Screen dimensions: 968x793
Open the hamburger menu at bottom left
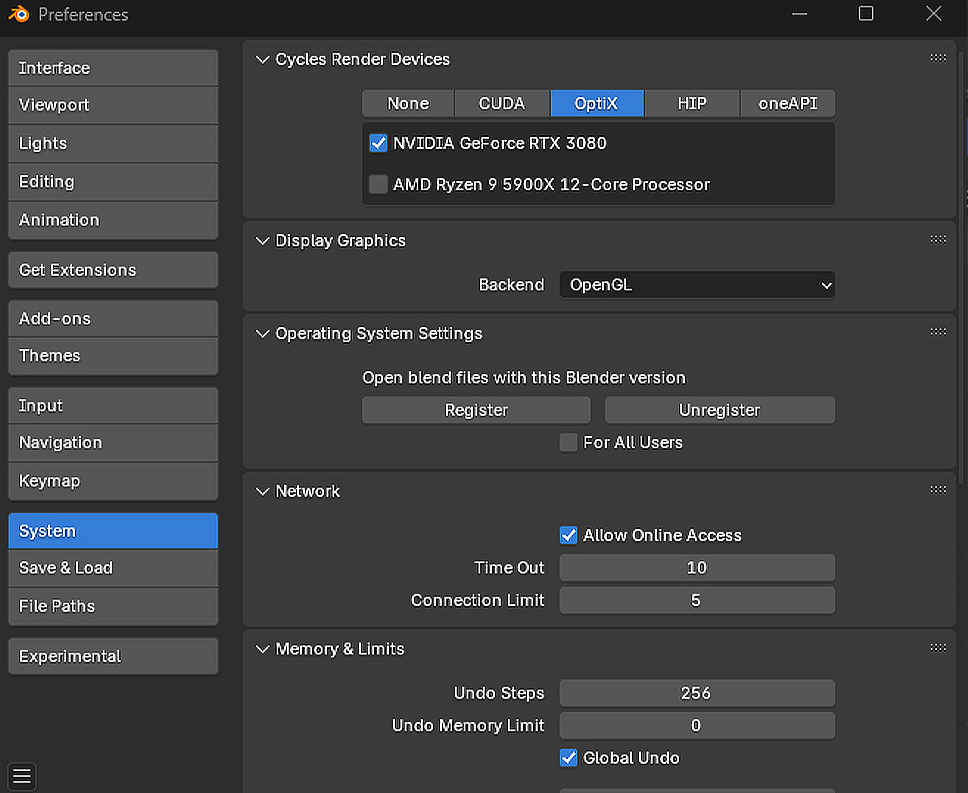22,776
